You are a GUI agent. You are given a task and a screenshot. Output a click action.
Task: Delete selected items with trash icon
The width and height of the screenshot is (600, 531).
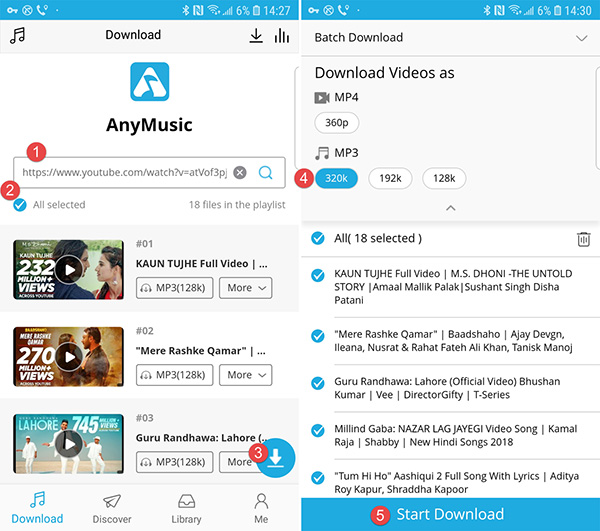pyautogui.click(x=584, y=239)
